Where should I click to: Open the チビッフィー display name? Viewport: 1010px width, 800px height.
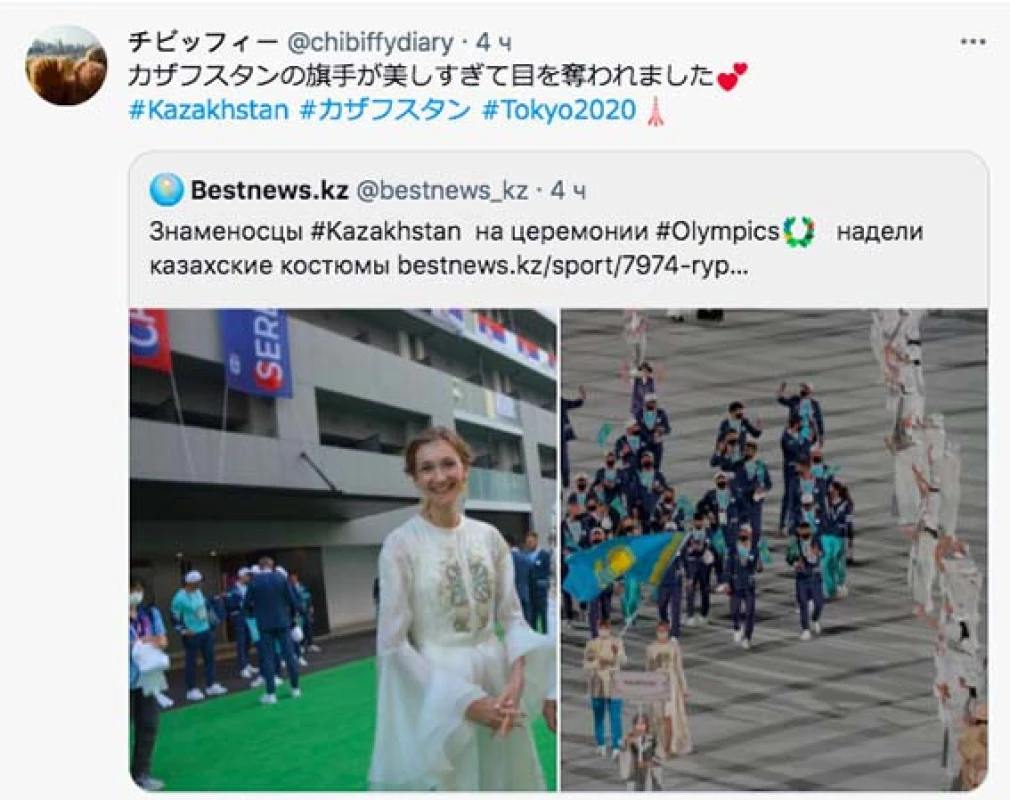click(203, 43)
